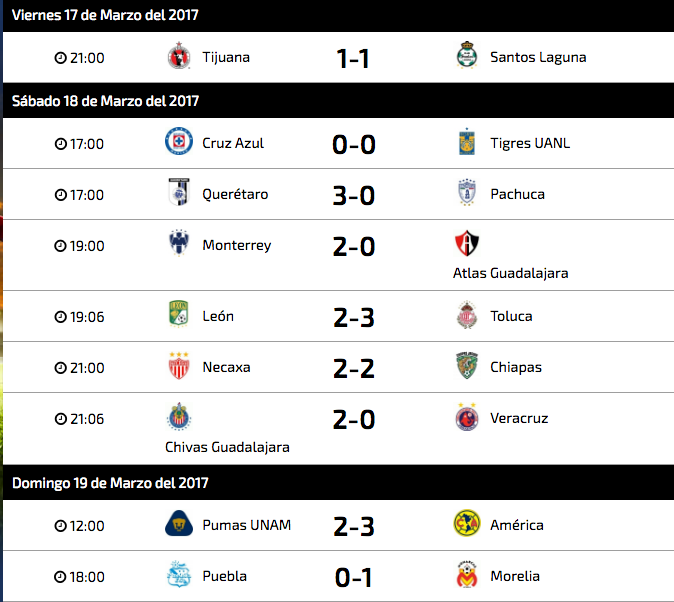Click the Morelia team crest
The image size is (674, 602).
tap(467, 574)
